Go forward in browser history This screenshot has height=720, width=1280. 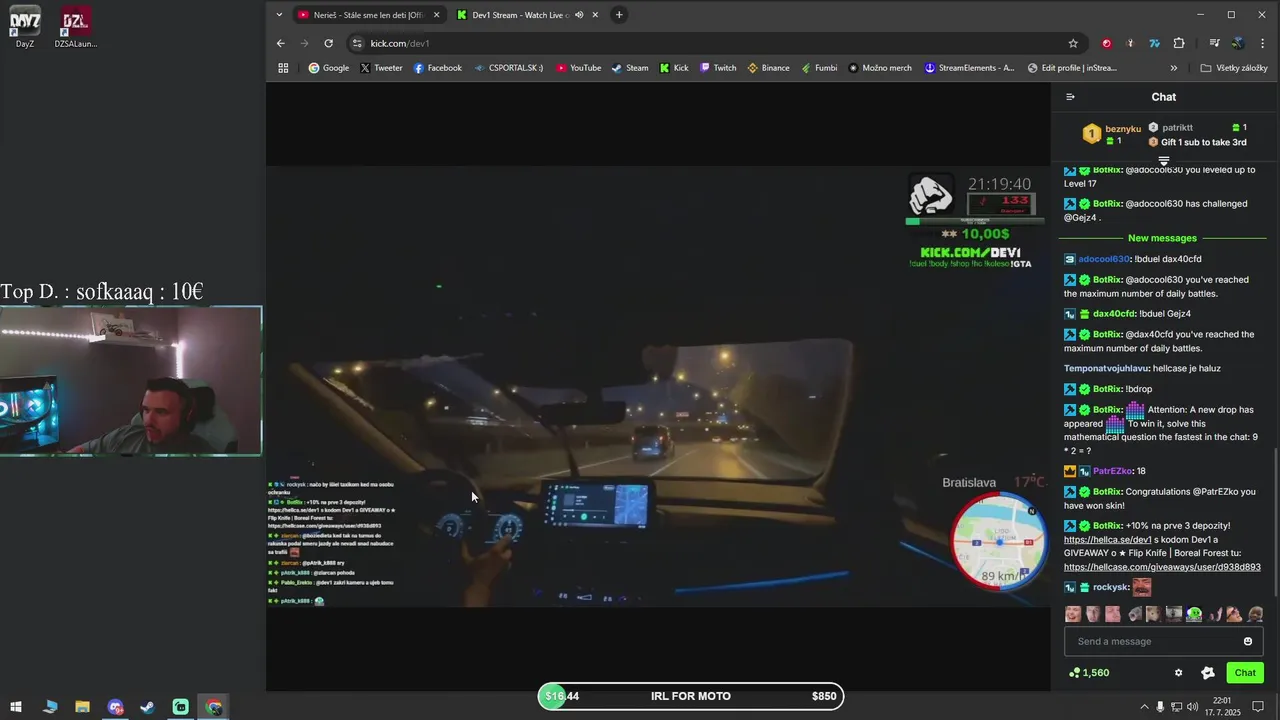[304, 43]
